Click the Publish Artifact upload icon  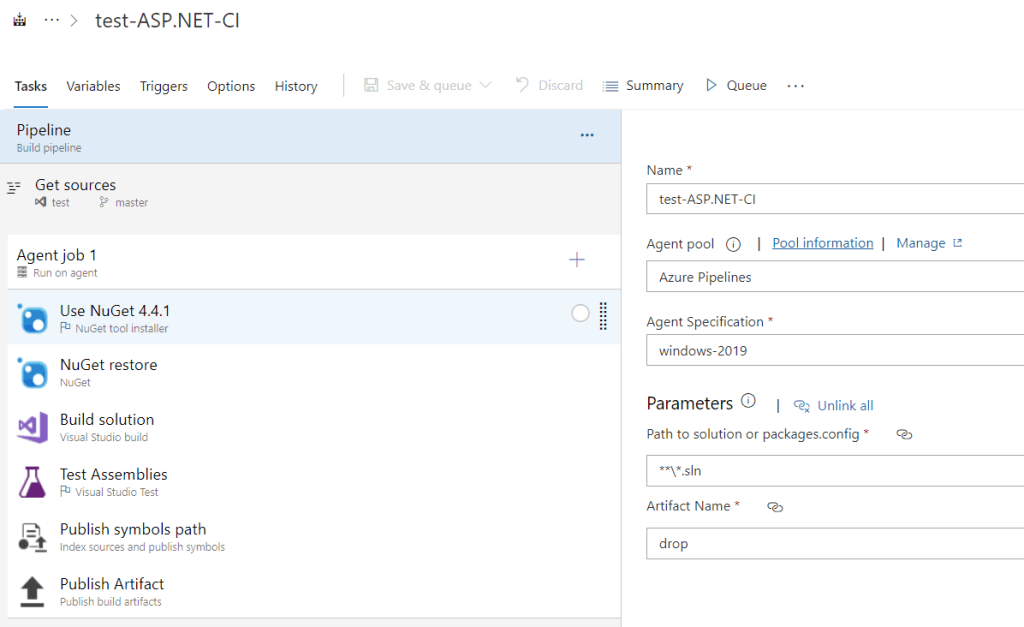[32, 592]
